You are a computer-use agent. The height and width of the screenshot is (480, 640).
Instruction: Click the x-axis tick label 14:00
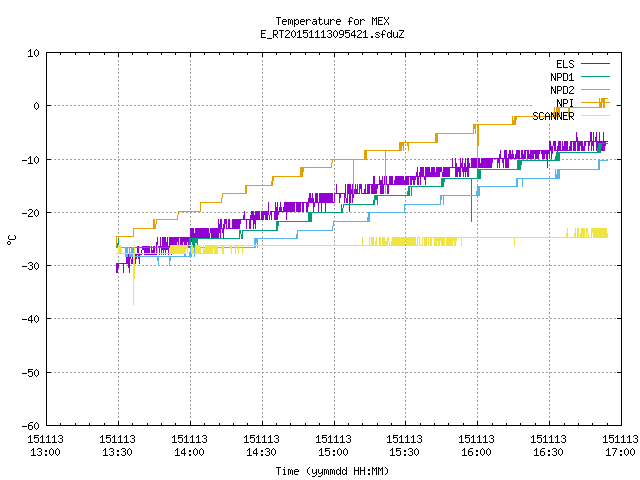pyautogui.click(x=189, y=452)
